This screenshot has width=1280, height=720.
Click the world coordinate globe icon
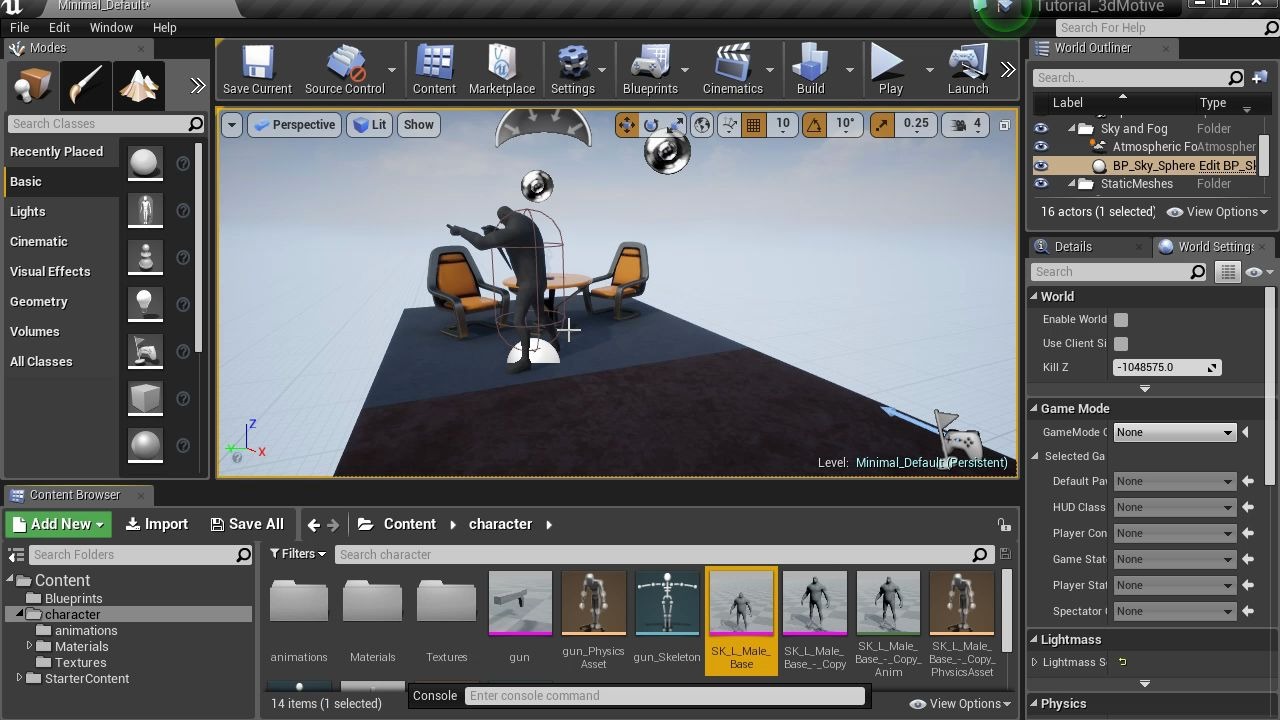(703, 124)
